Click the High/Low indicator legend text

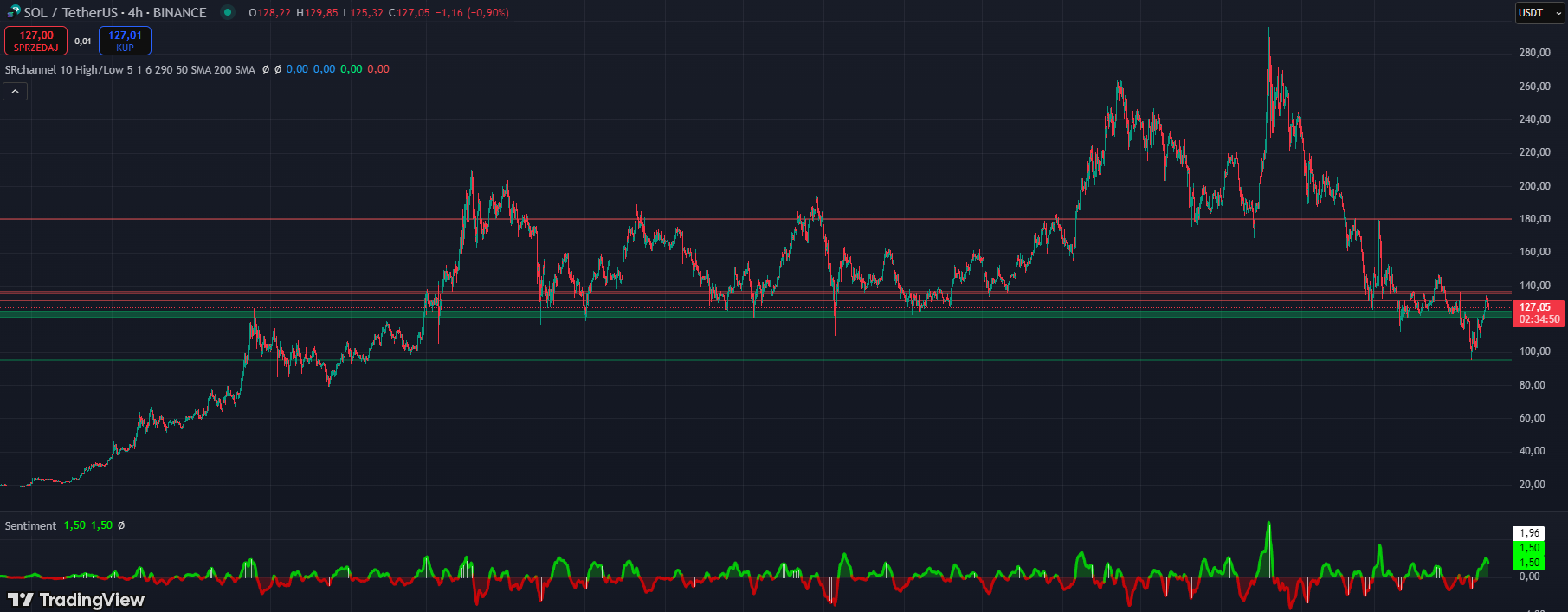[100, 69]
